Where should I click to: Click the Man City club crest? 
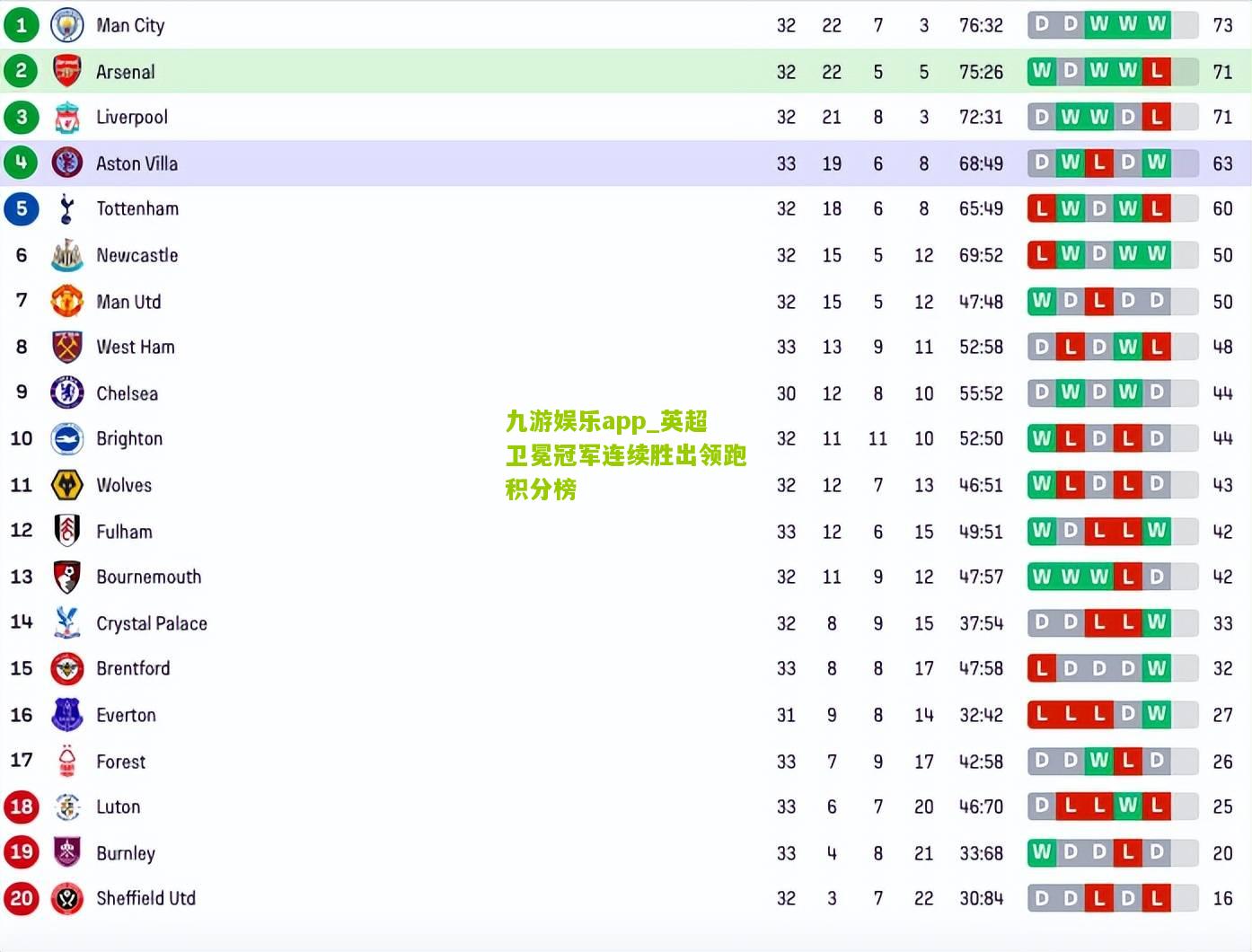click(x=67, y=25)
